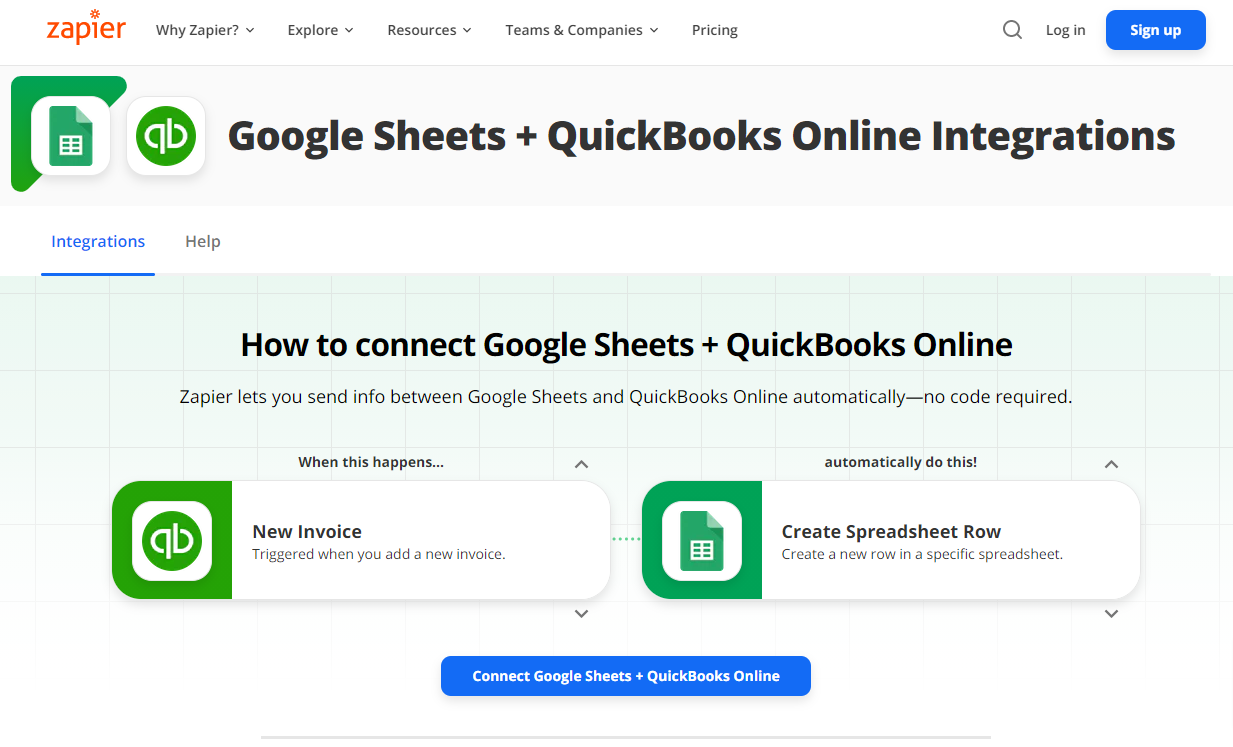Image resolution: width=1233 pixels, height=747 pixels.
Task: Open the Resources dropdown menu
Action: [429, 30]
